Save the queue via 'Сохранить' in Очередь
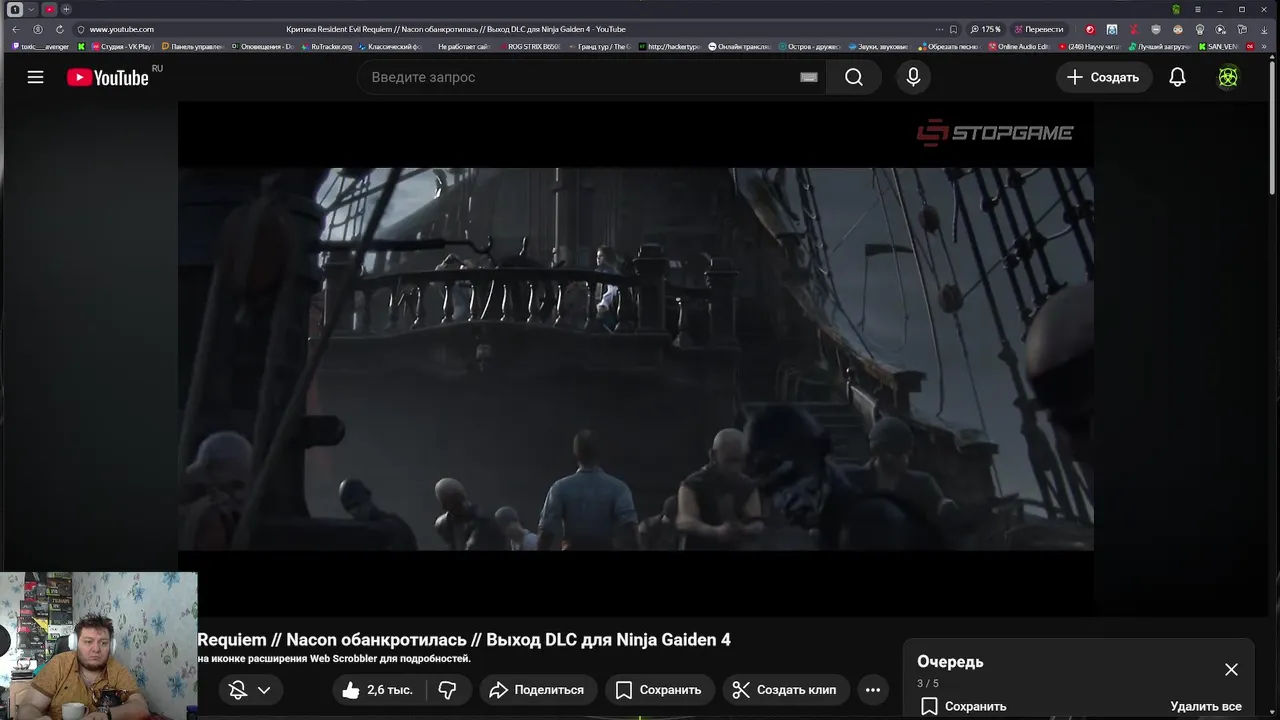Image resolution: width=1280 pixels, height=720 pixels. click(x=964, y=706)
